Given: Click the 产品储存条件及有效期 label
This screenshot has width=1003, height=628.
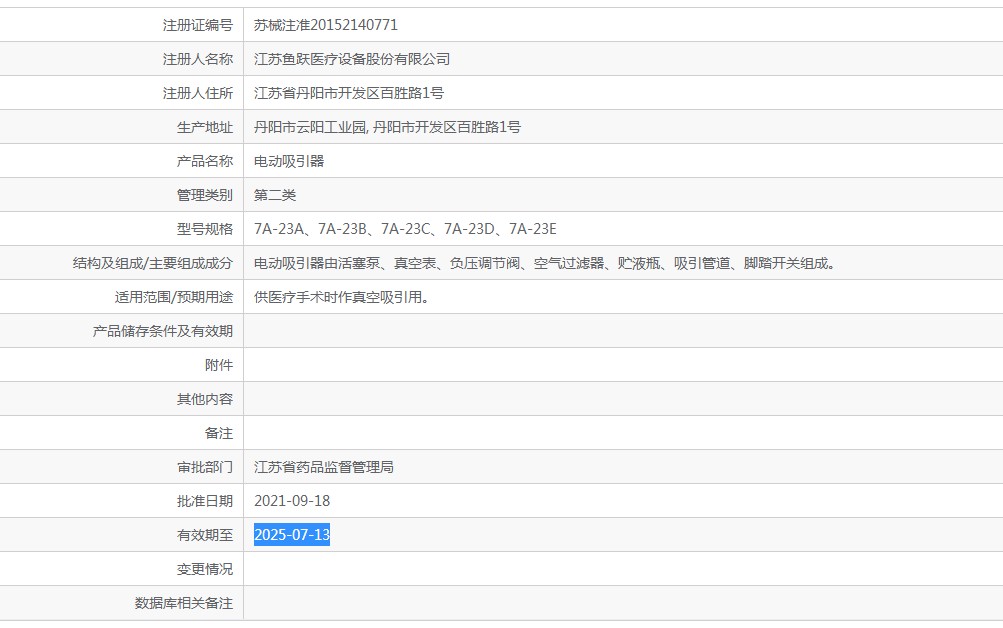Looking at the screenshot, I should (162, 331).
